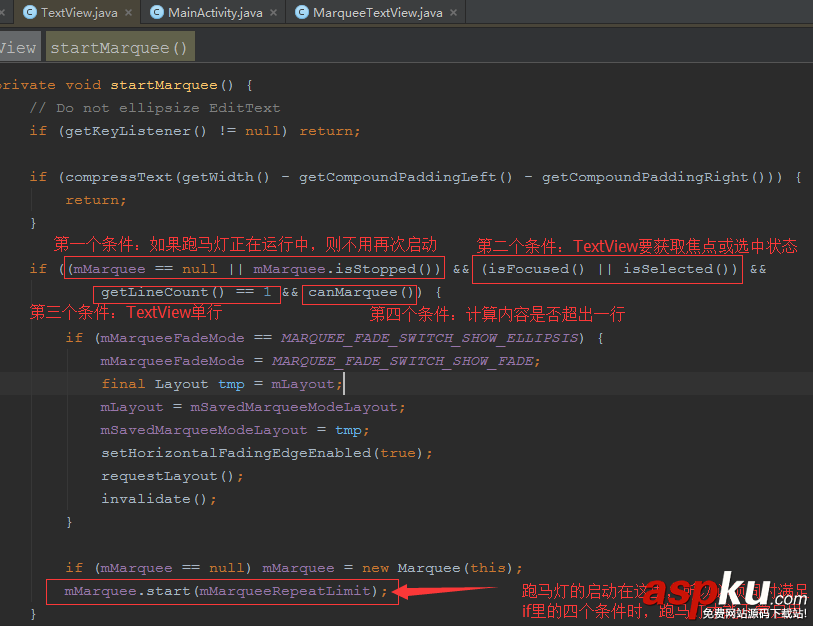Click mMarquee.isStopped() expression
This screenshot has height=626, width=813.
point(342,269)
